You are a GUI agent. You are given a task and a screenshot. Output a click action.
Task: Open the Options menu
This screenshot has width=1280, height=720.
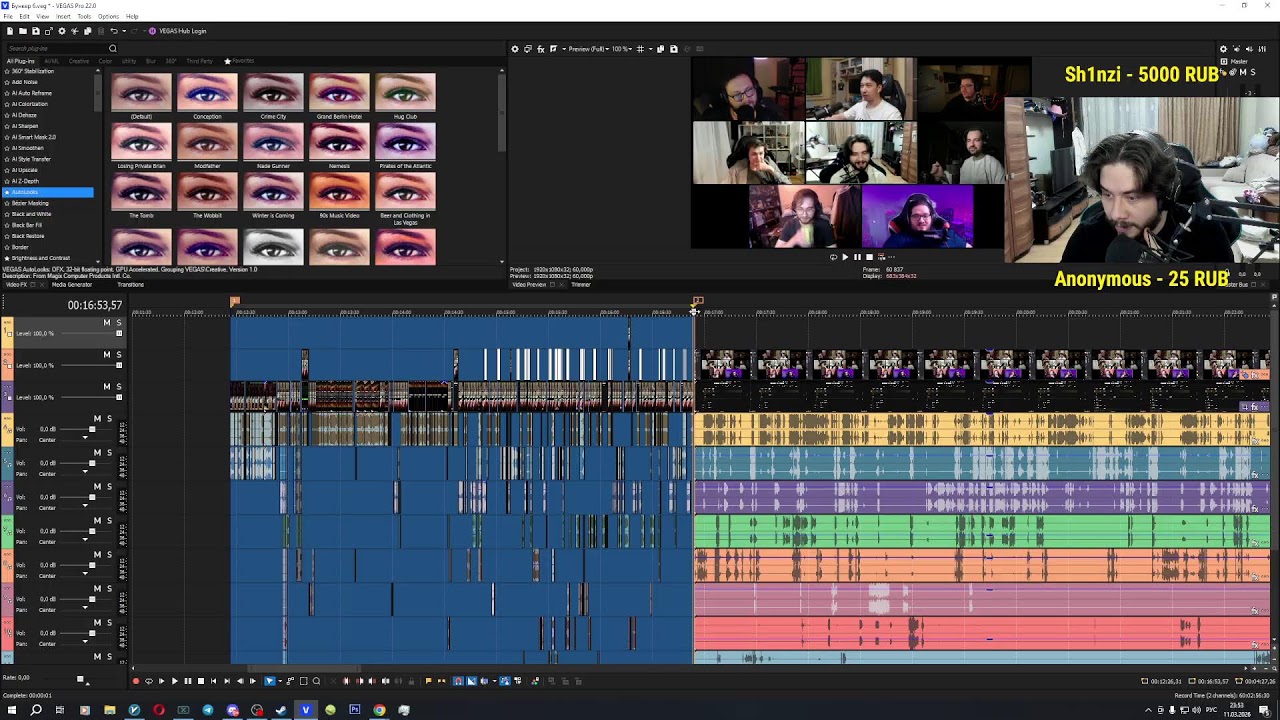click(x=108, y=16)
